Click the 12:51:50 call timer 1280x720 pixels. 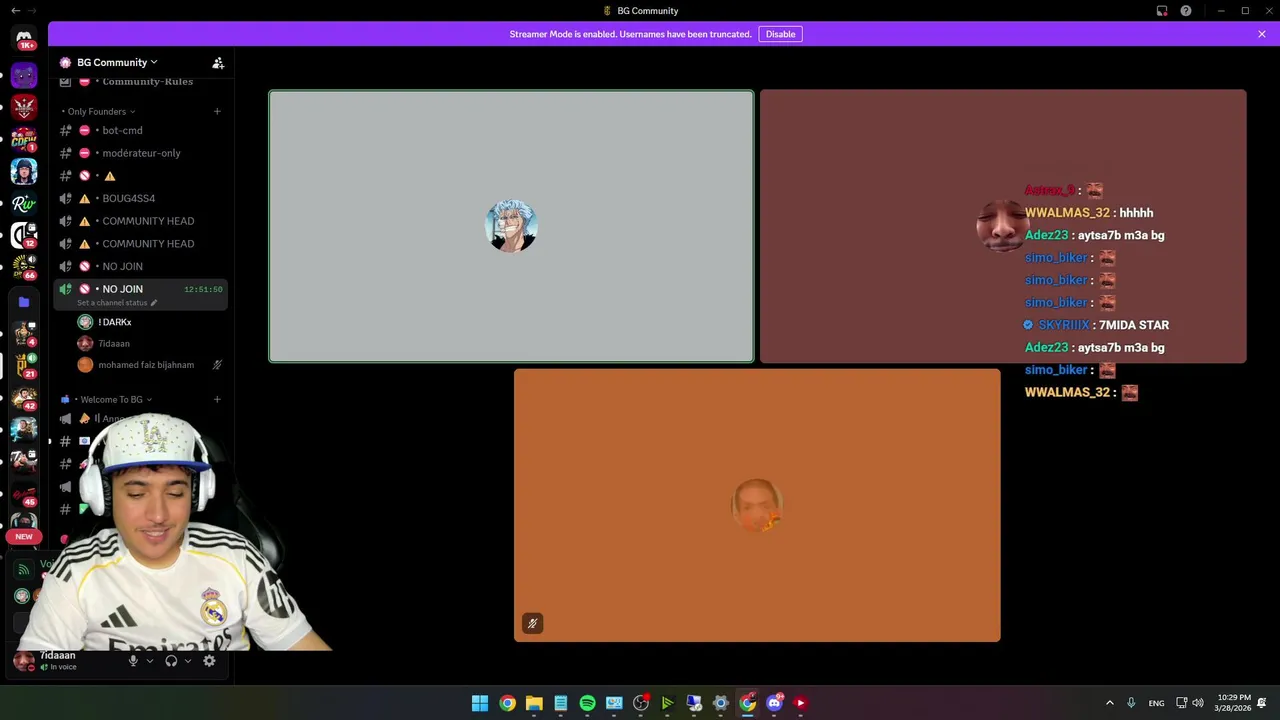203,289
